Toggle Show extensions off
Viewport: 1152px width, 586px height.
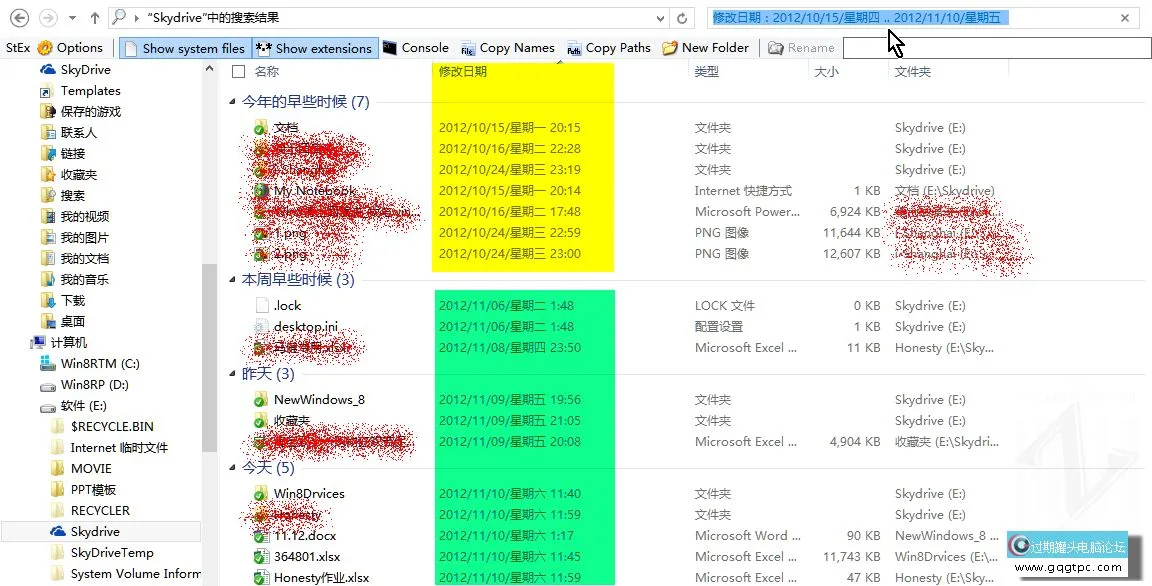pyautogui.click(x=315, y=47)
